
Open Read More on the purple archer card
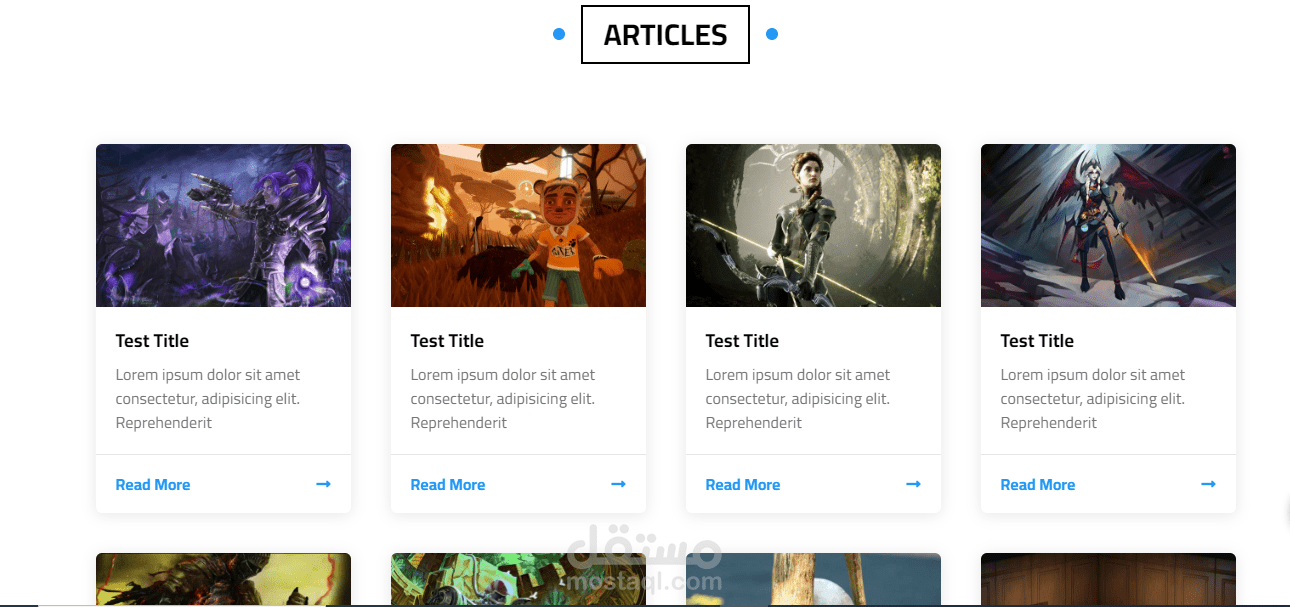153,485
